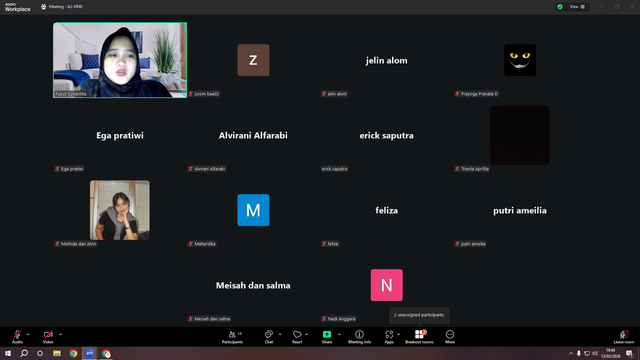Select the Z avatar of zoom baa02
Screen dimensions: 640x360
[x=253, y=60]
